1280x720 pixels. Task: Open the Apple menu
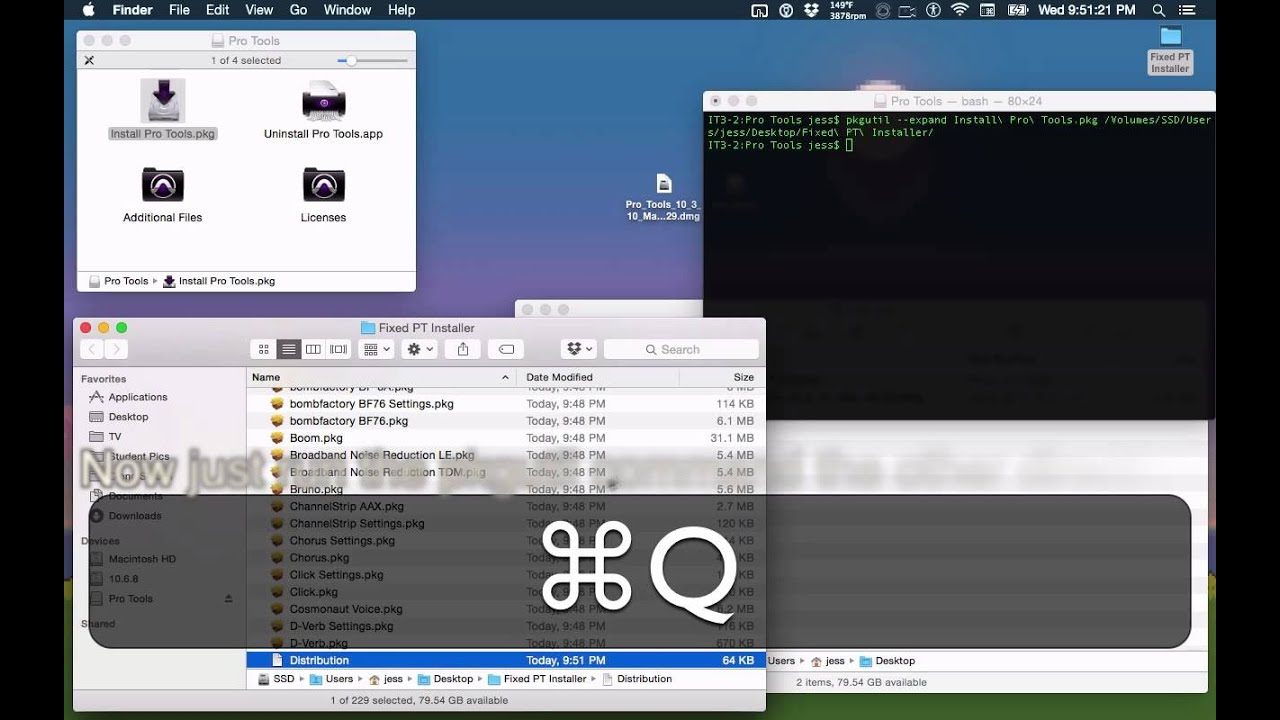(88, 10)
